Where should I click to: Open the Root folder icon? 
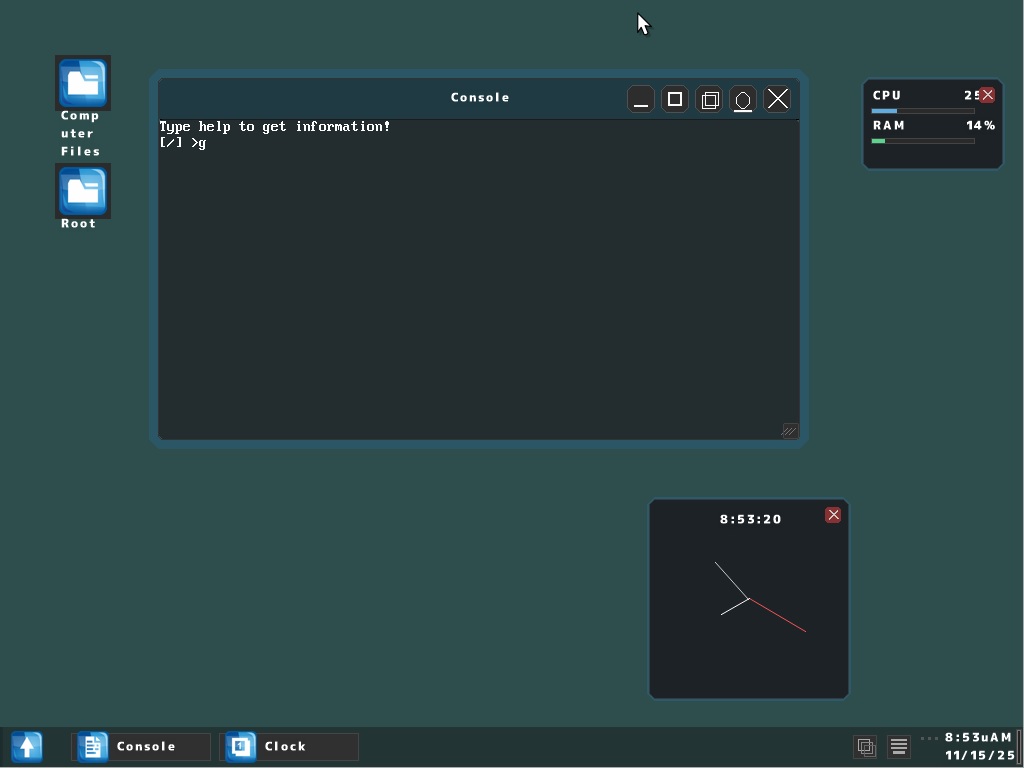pyautogui.click(x=83, y=192)
